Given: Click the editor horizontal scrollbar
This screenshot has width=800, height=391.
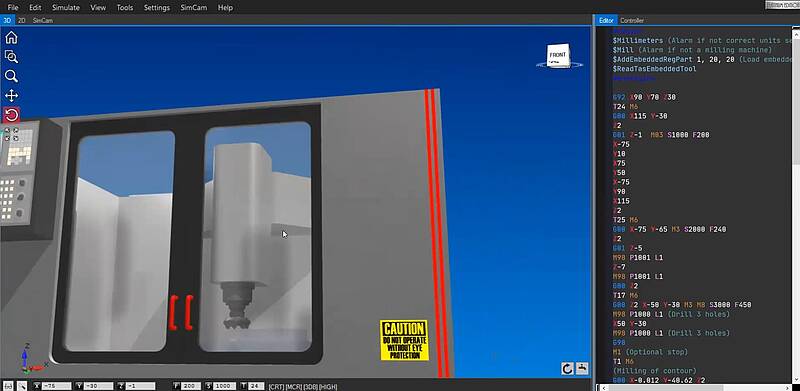Looking at the screenshot, I should tap(695, 387).
